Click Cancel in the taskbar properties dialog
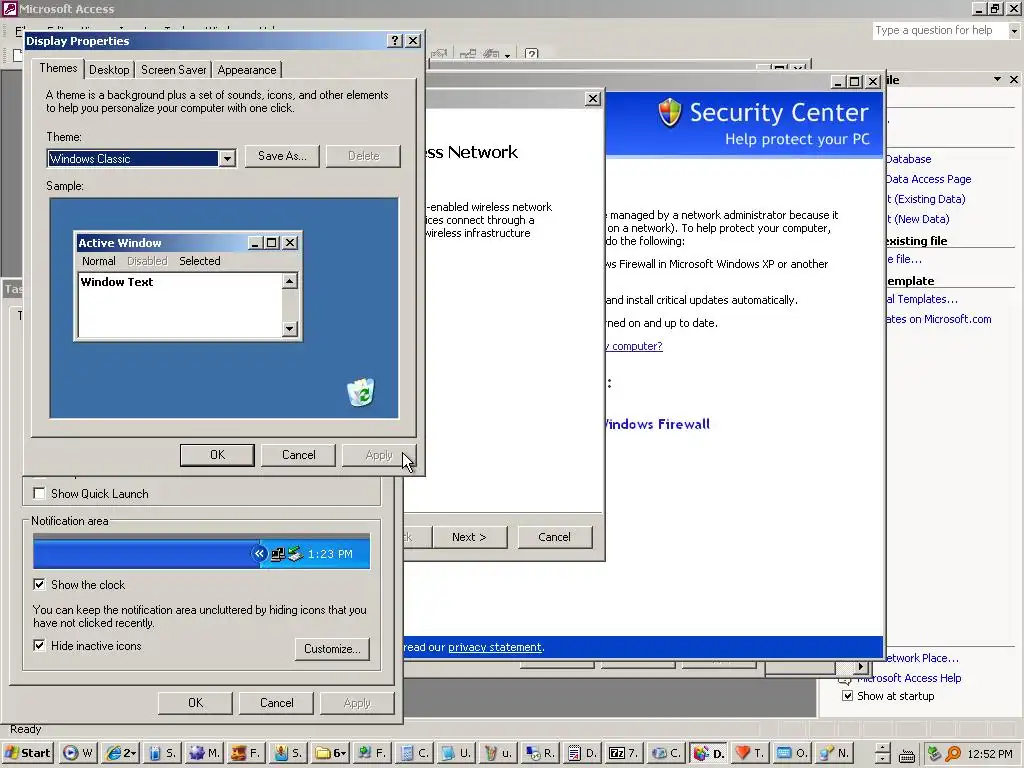 click(x=277, y=703)
